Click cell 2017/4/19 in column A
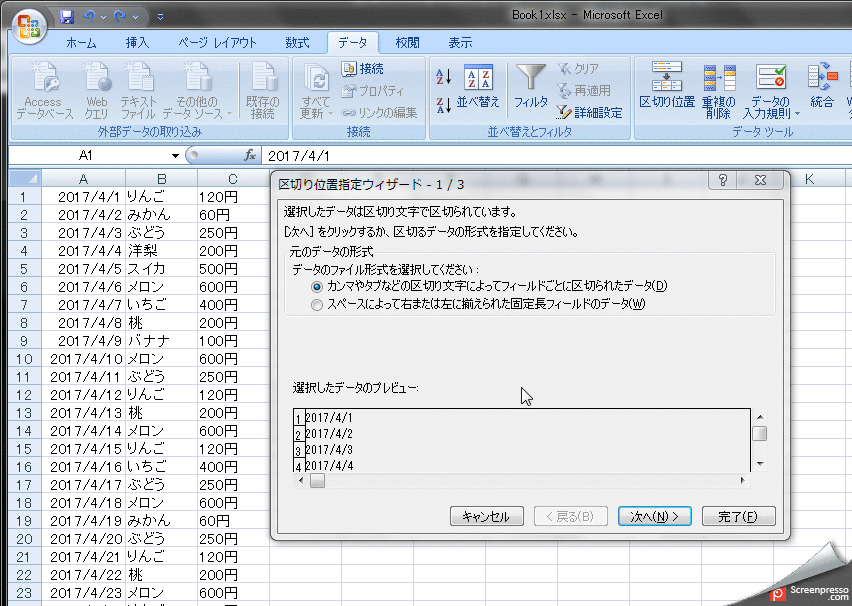 tap(84, 521)
